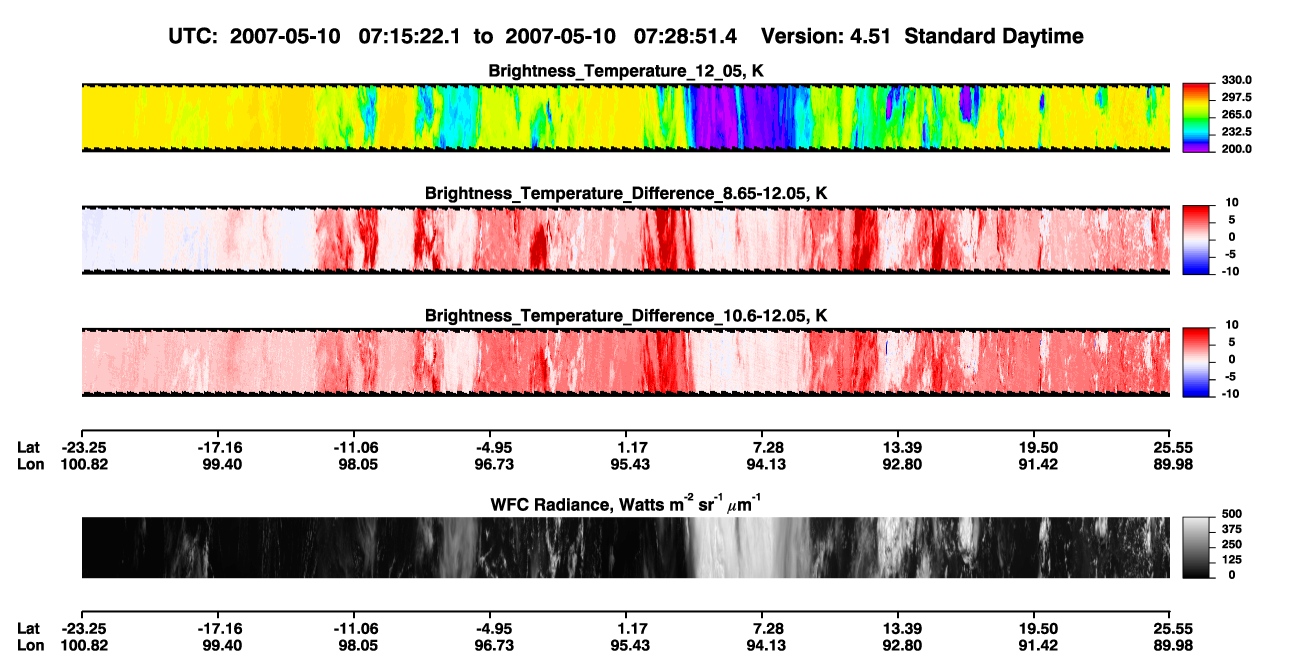Click the 250 label on grayscale colorbar
1300x667 pixels.
(1234, 544)
